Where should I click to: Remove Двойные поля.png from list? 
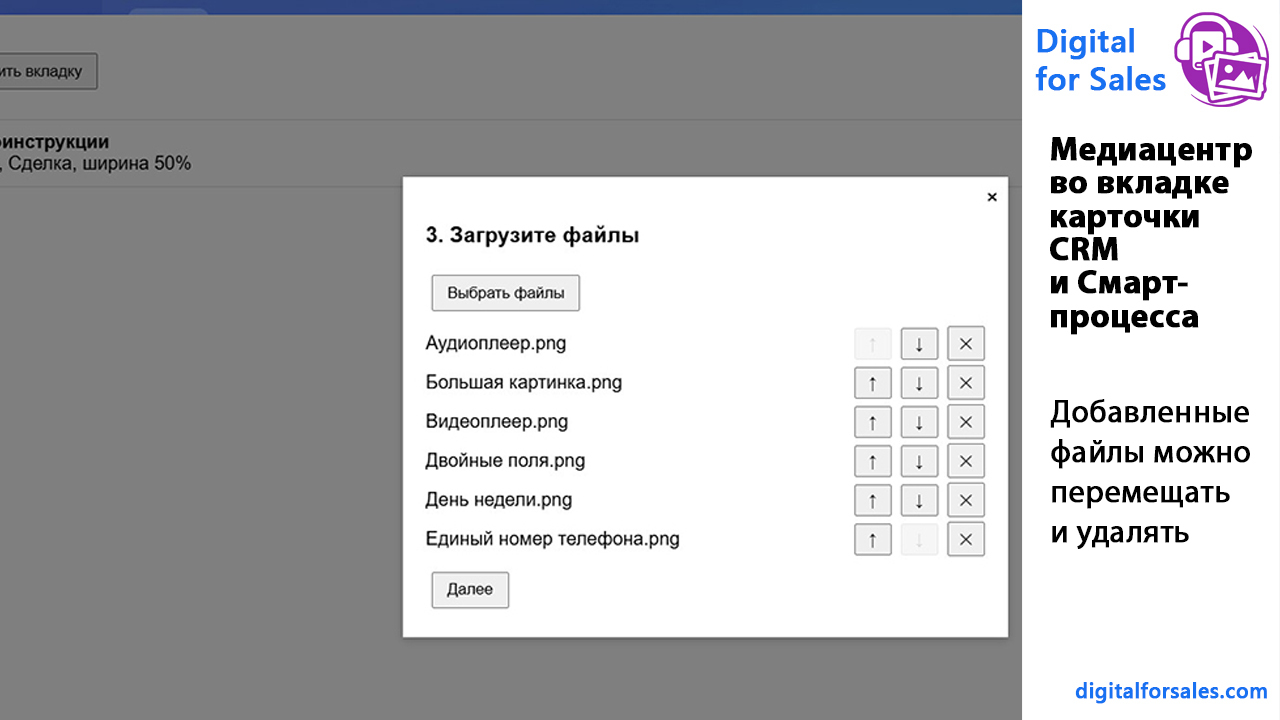click(966, 460)
